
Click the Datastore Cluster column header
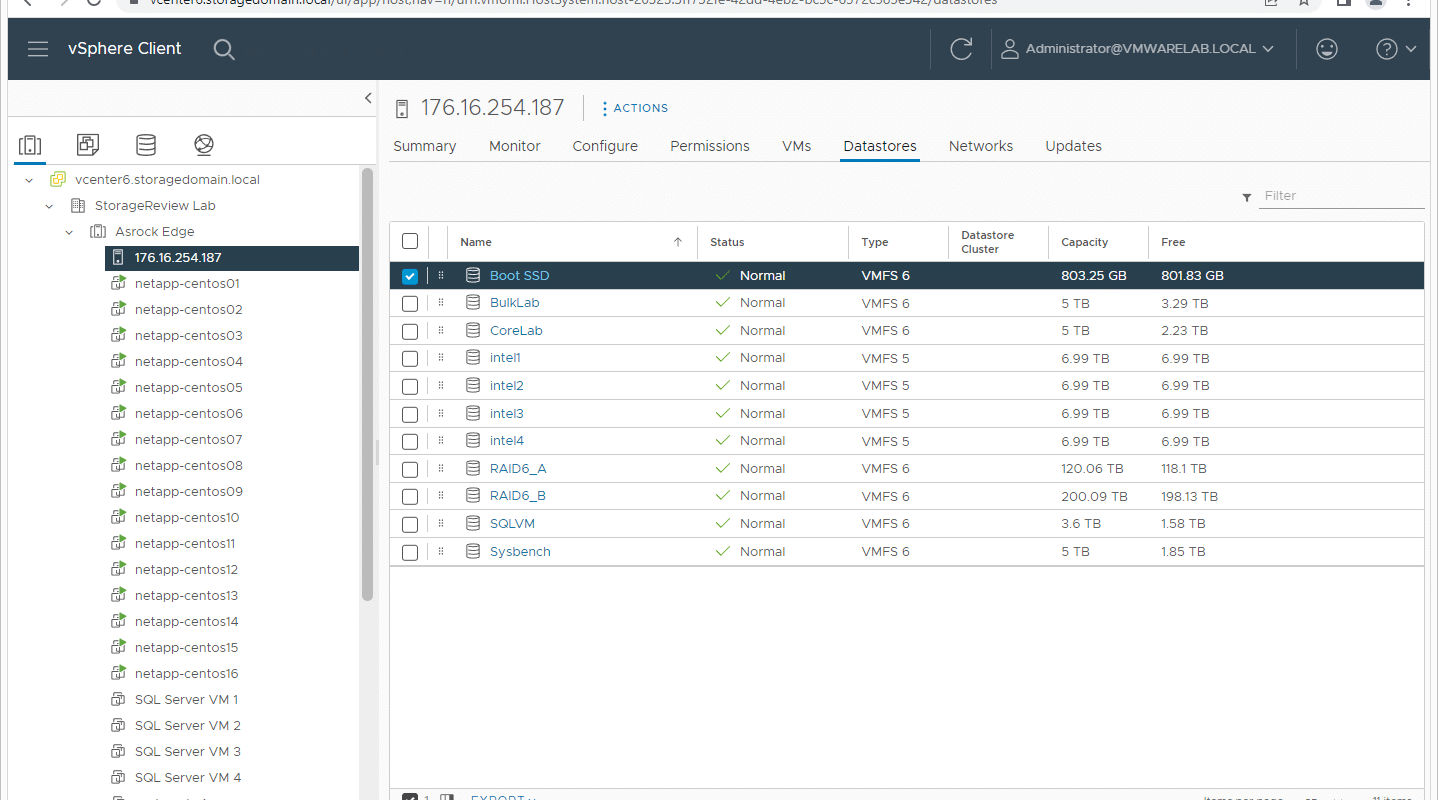coord(988,242)
